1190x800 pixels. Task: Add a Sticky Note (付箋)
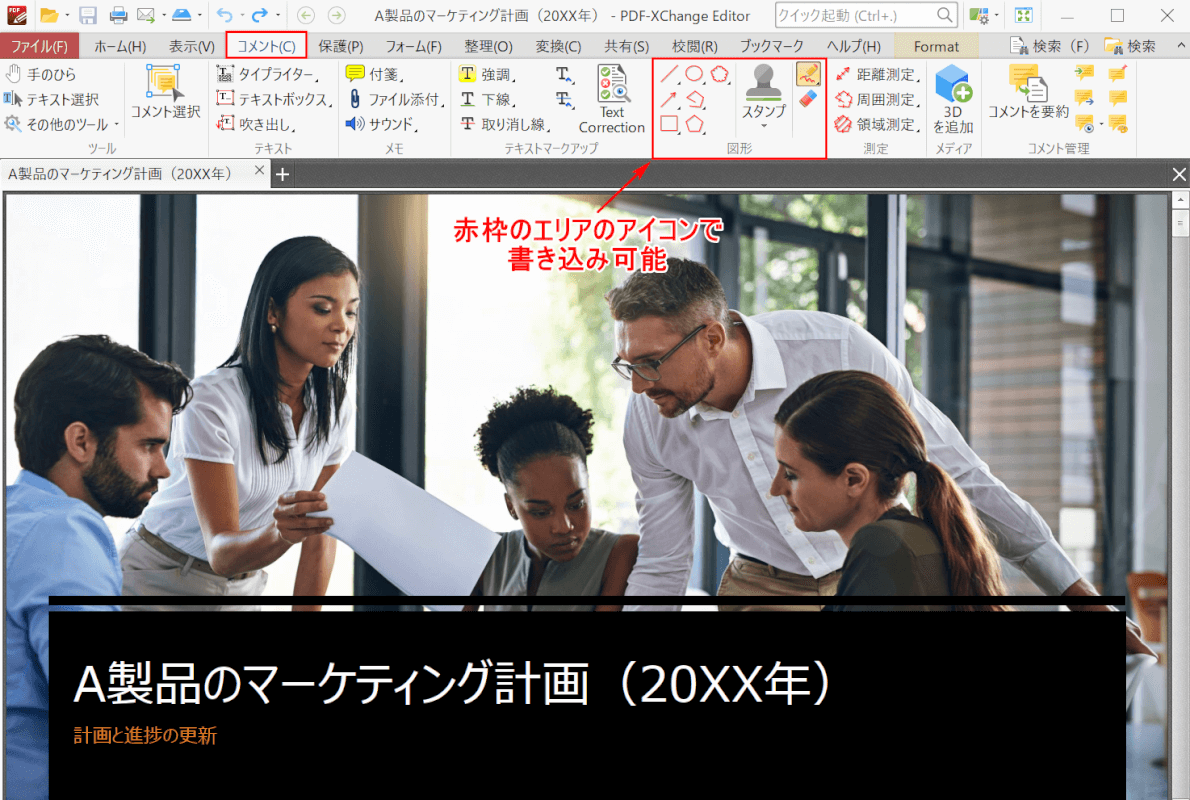point(374,74)
